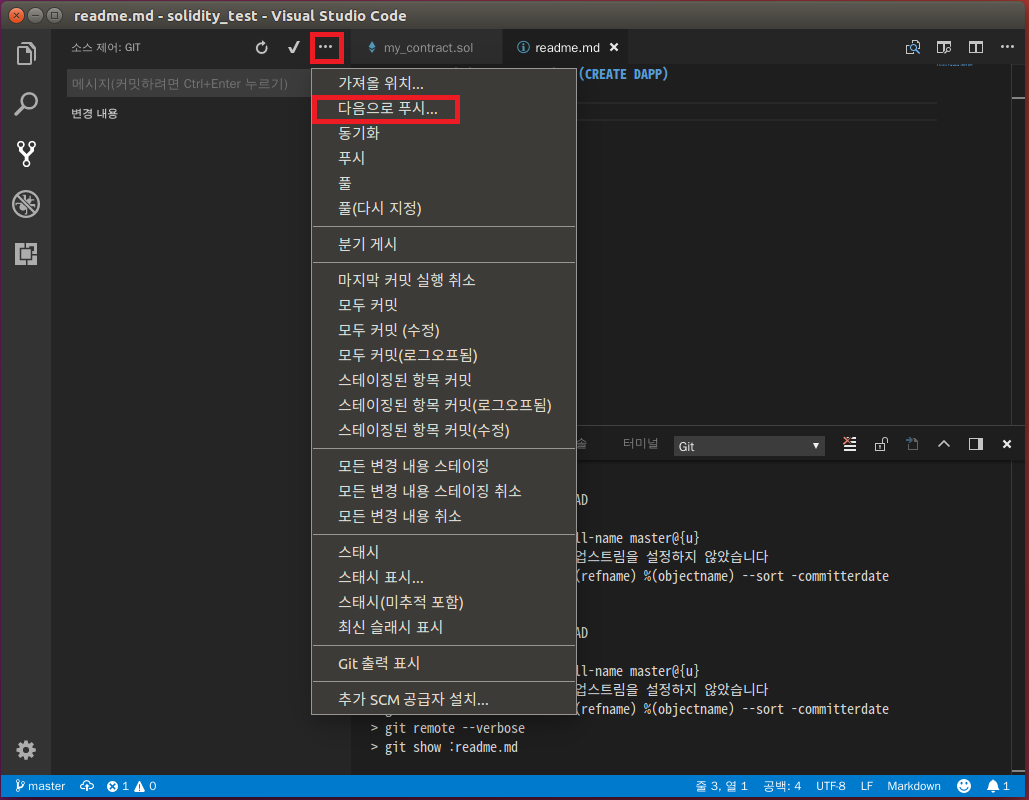Select '다음으로 푸시...' menu item
Image resolution: width=1029 pixels, height=800 pixels.
[444, 108]
